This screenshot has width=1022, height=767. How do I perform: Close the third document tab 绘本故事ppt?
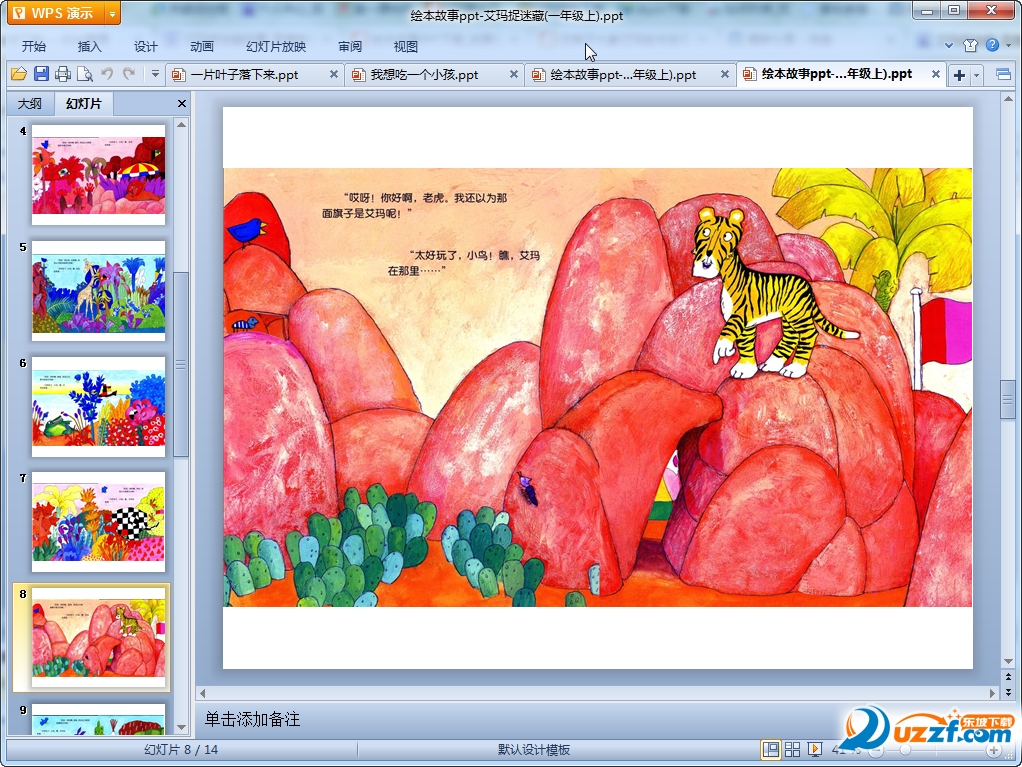[725, 74]
